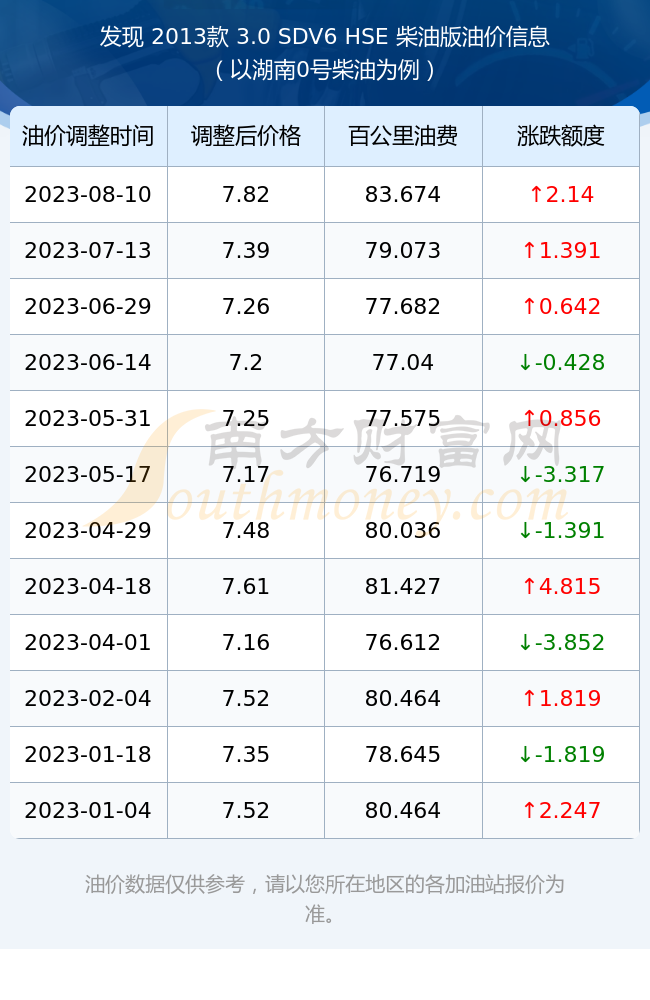Click the green ↓-1.819 change value
Image resolution: width=650 pixels, height=1000 pixels.
tap(561, 754)
